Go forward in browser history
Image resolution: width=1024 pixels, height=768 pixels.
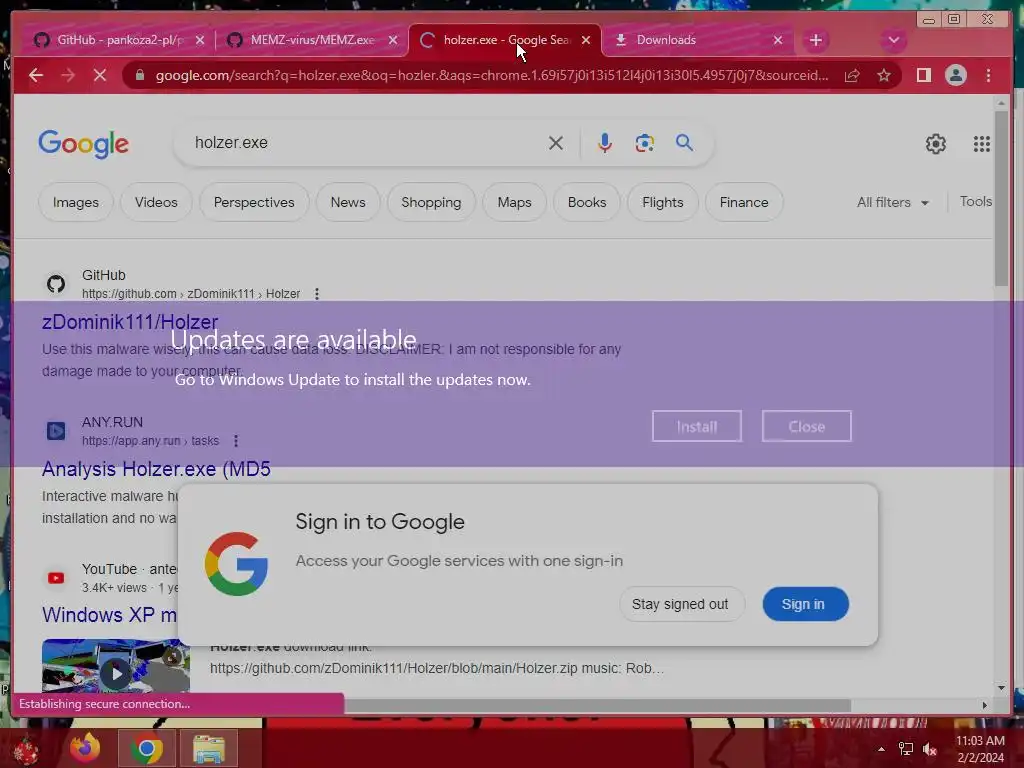point(68,75)
